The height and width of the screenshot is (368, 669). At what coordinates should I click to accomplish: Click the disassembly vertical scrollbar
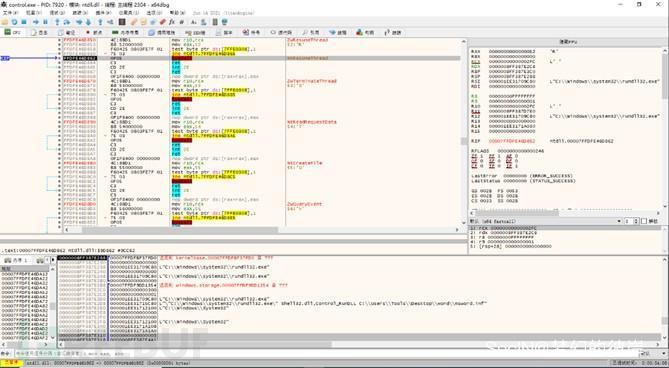[463, 132]
